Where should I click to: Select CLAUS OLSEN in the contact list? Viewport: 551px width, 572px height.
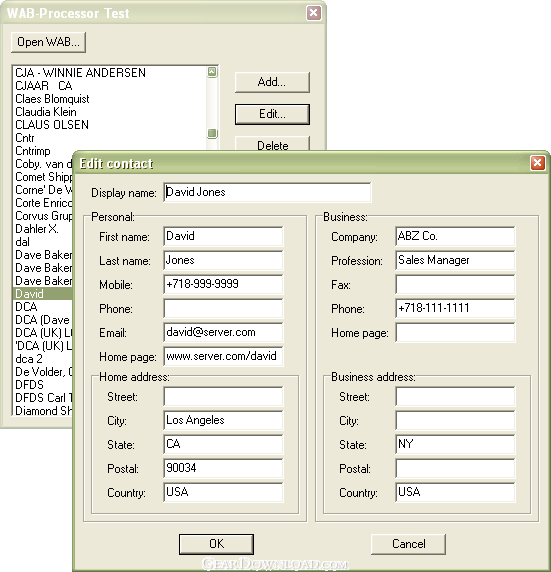click(x=52, y=125)
